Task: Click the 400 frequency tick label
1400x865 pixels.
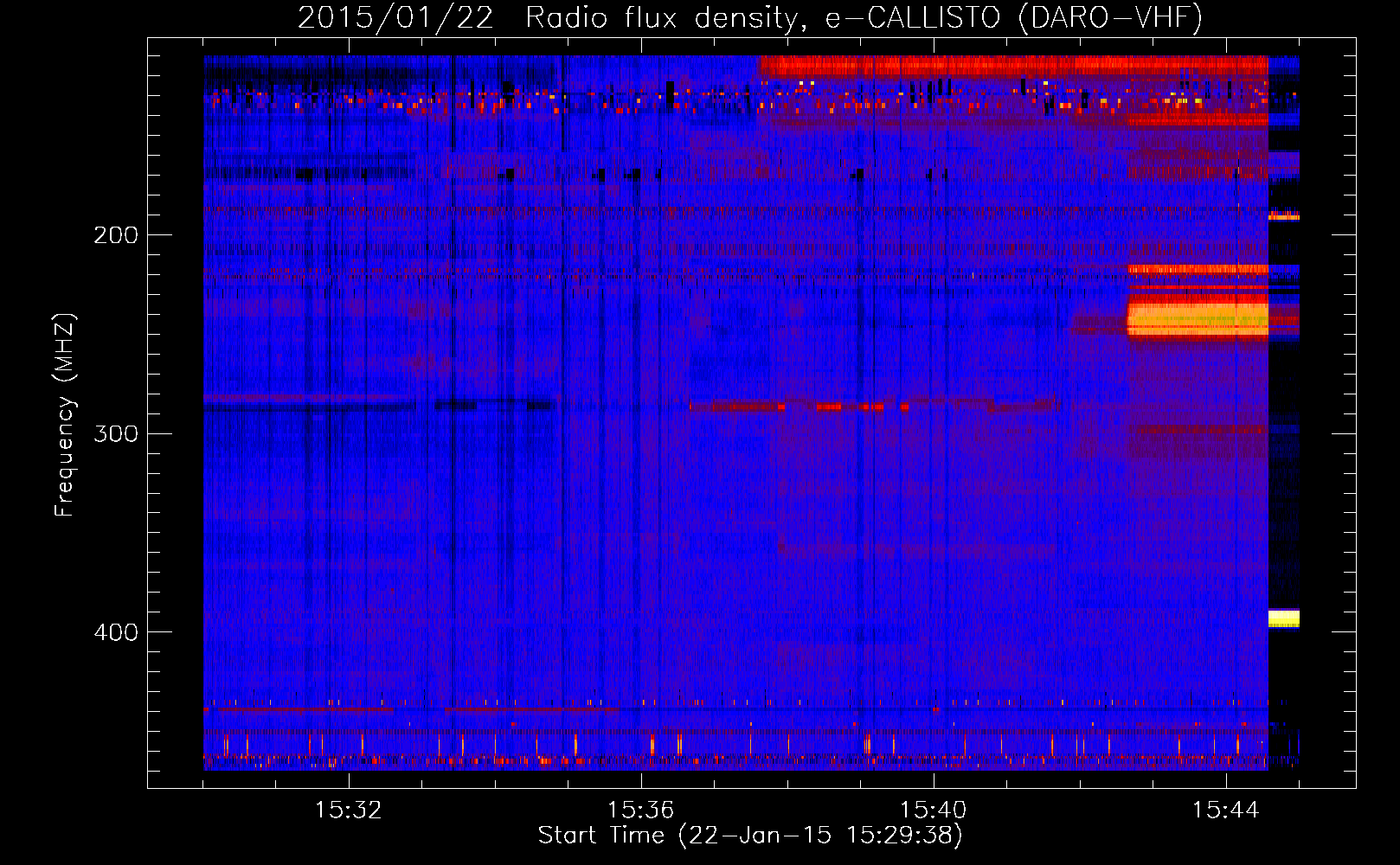Action: pos(116,632)
